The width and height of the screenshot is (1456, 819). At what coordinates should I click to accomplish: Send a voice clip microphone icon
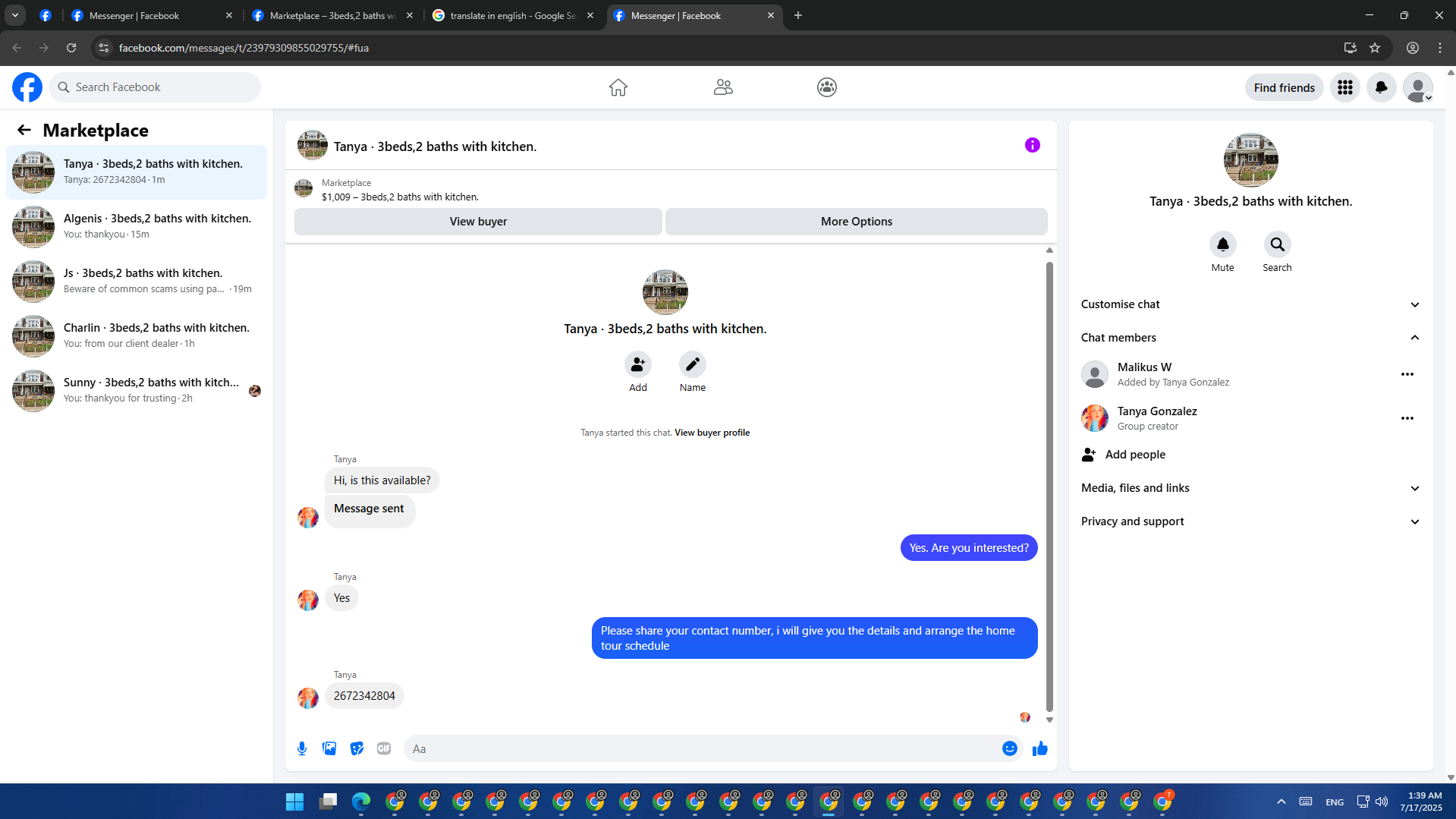(x=302, y=748)
